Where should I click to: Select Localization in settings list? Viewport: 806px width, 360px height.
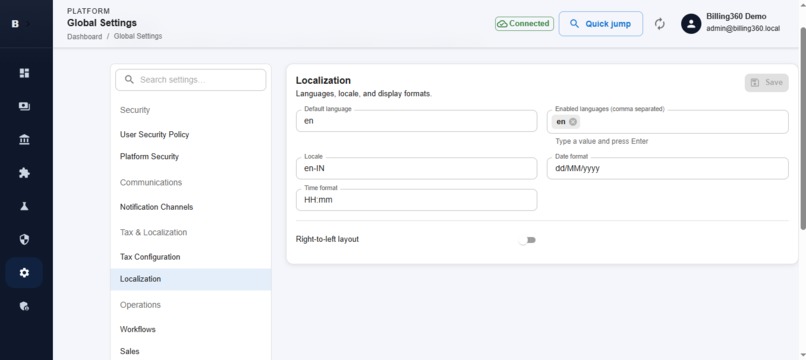[191, 279]
